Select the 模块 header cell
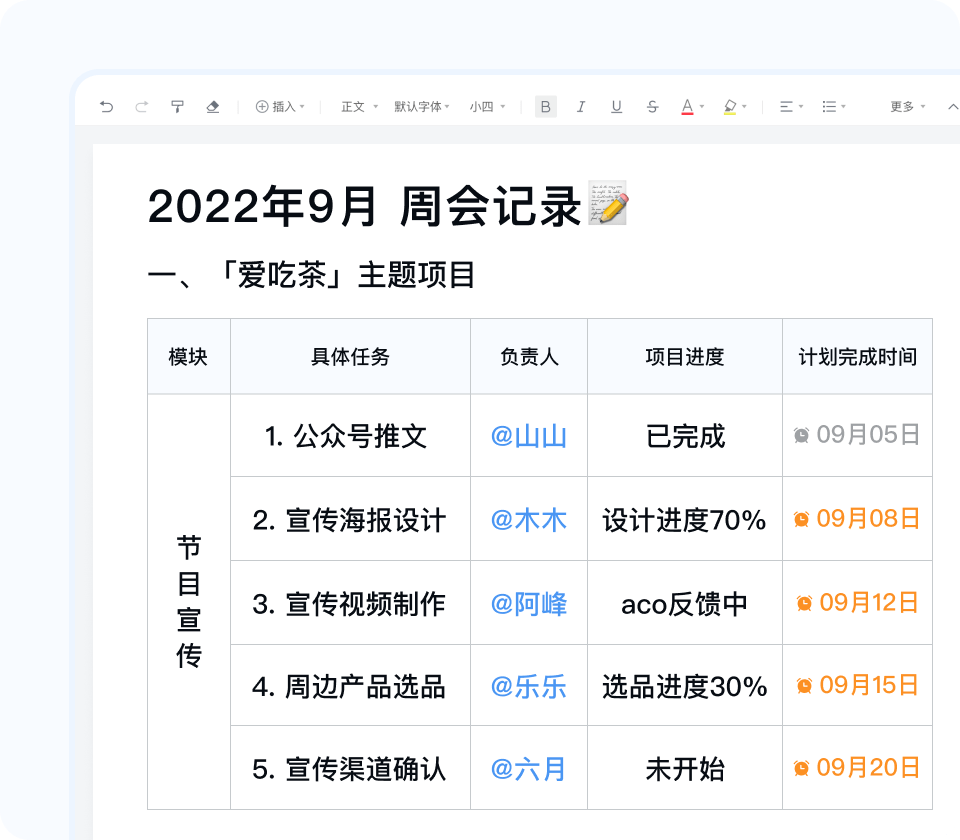The width and height of the screenshot is (960, 840). tap(189, 356)
